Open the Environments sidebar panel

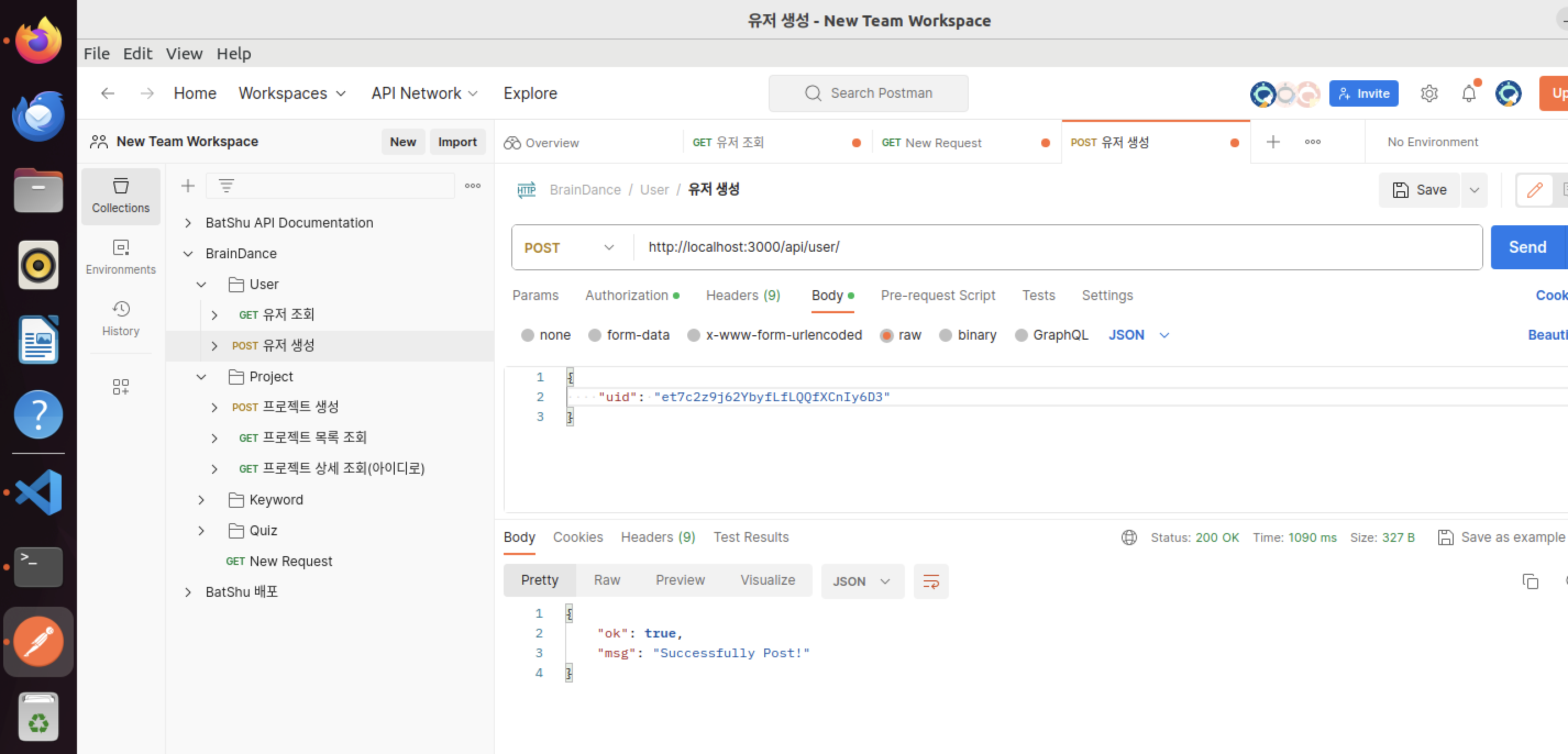pyautogui.click(x=120, y=257)
